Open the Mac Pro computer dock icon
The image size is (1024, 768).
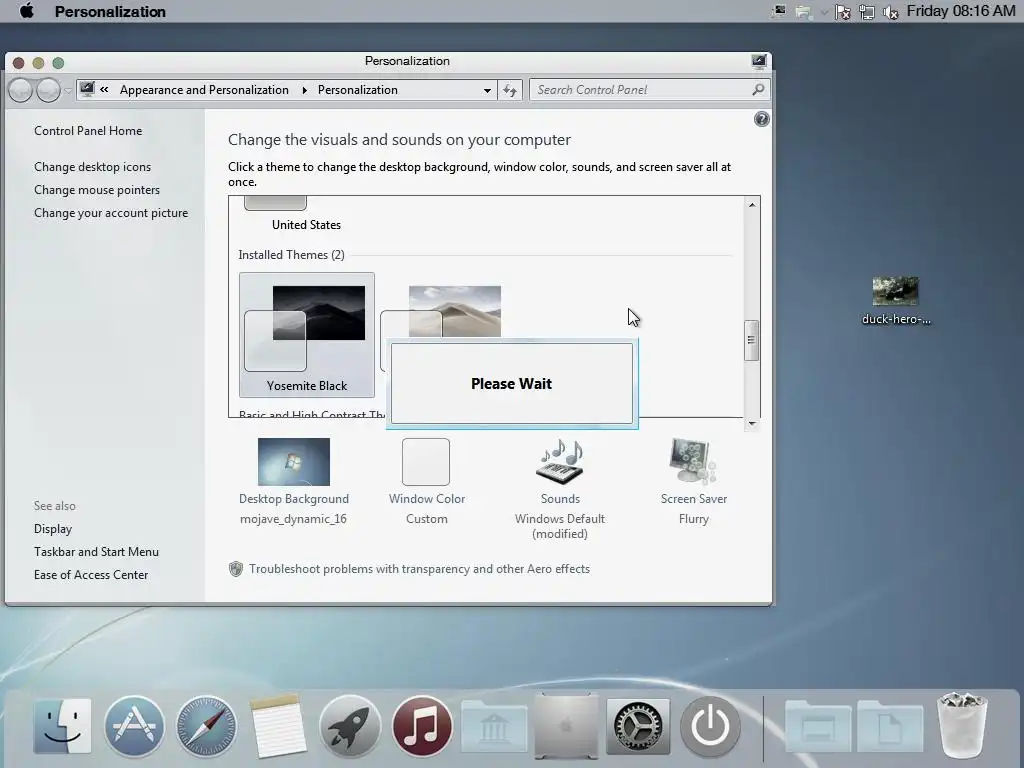click(566, 726)
